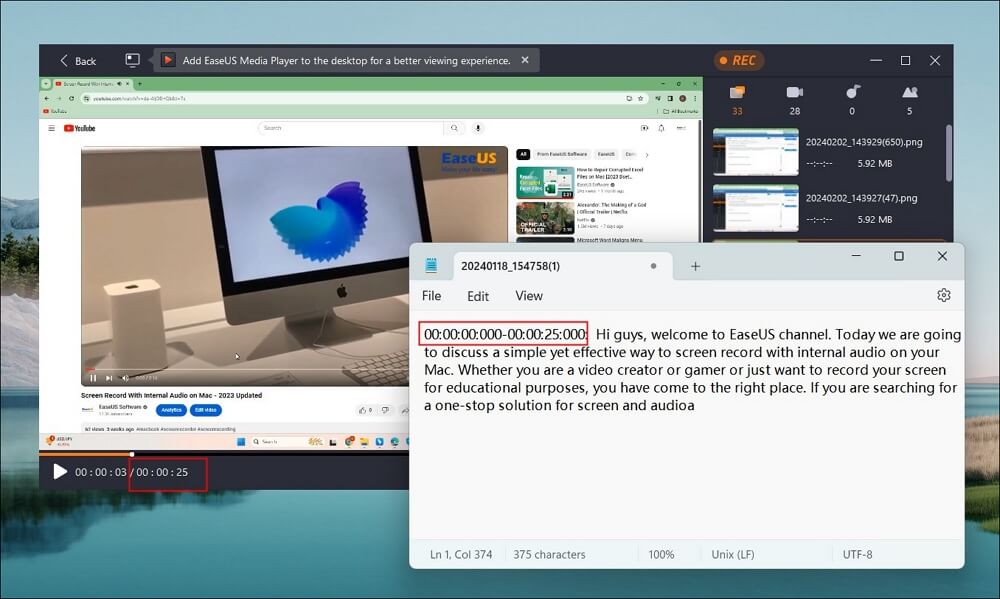Viewport: 1000px width, 599px height.
Task: Open the browser tab search dropdown arrow
Action: (46, 84)
